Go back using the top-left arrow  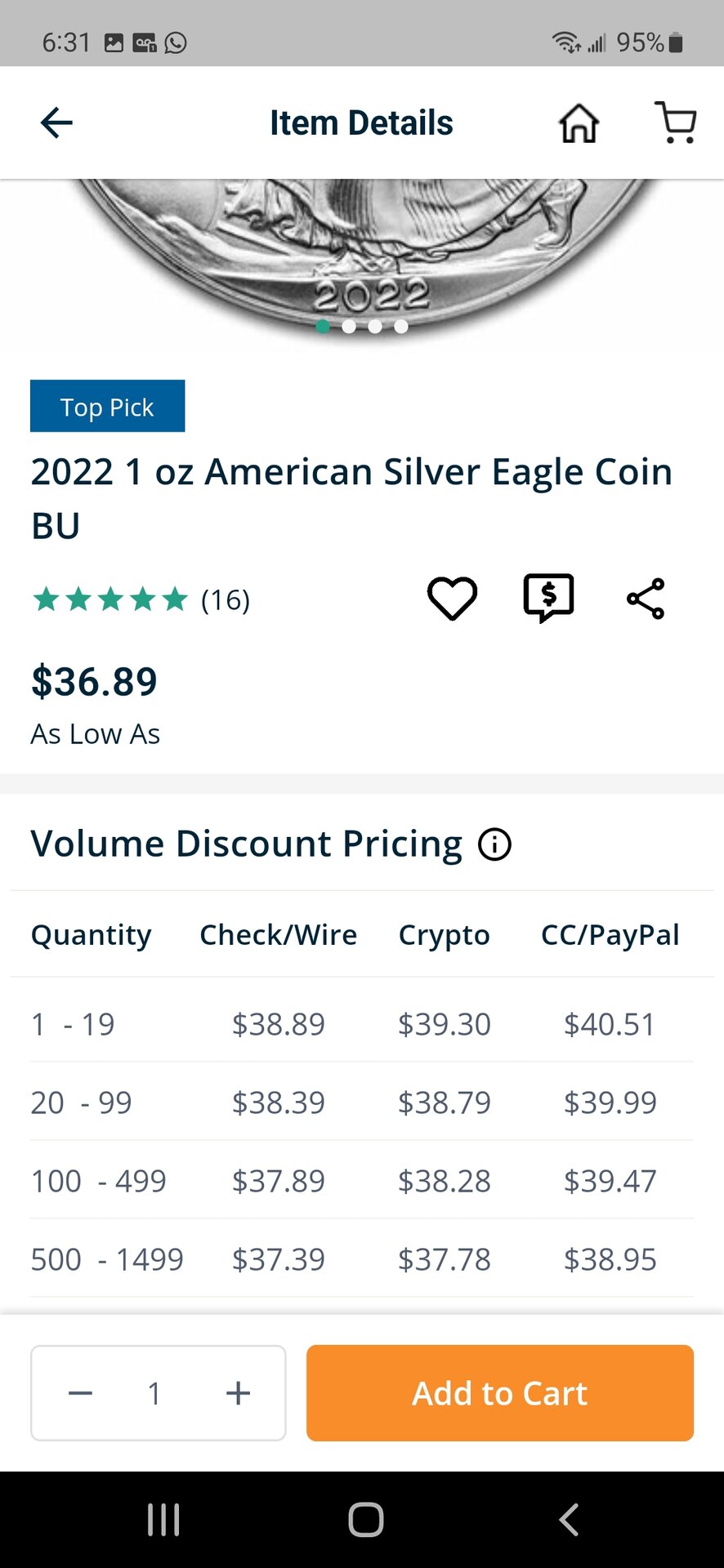coord(56,123)
